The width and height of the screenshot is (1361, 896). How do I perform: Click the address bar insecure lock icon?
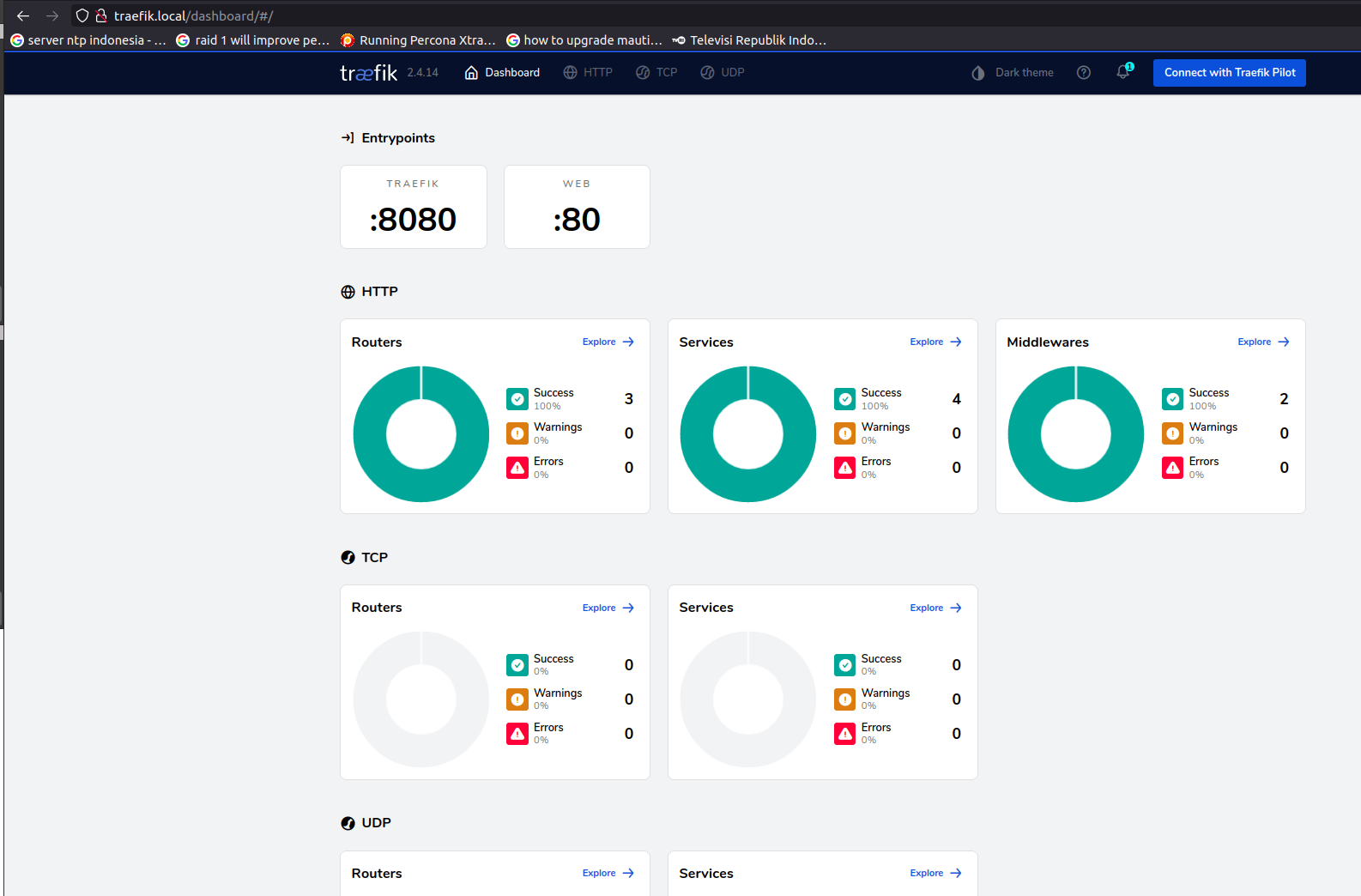[101, 15]
